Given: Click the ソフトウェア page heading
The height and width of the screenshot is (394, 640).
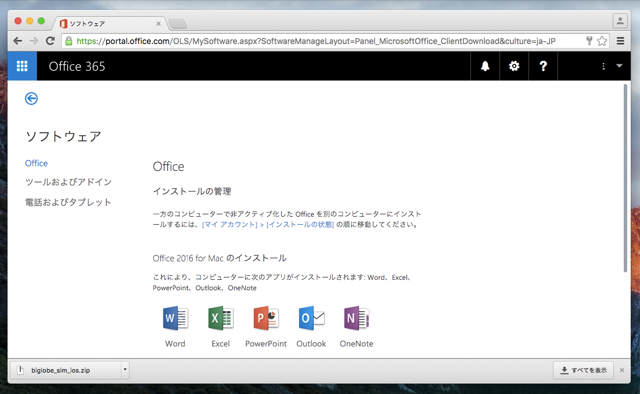Looking at the screenshot, I should tap(63, 136).
